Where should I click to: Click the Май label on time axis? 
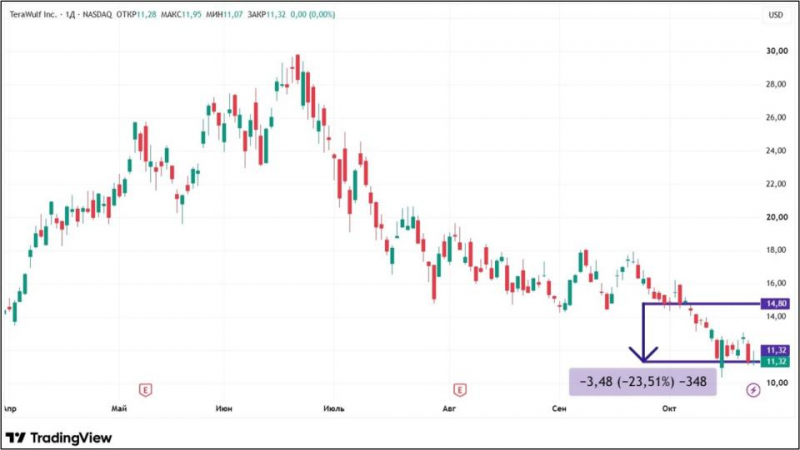point(119,409)
